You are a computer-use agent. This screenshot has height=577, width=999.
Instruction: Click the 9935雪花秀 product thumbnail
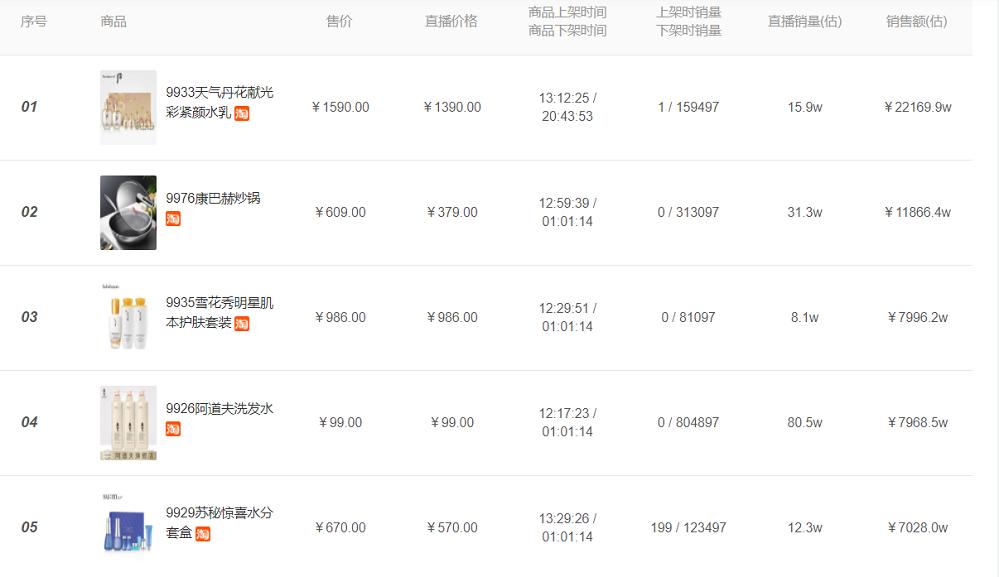click(x=127, y=320)
